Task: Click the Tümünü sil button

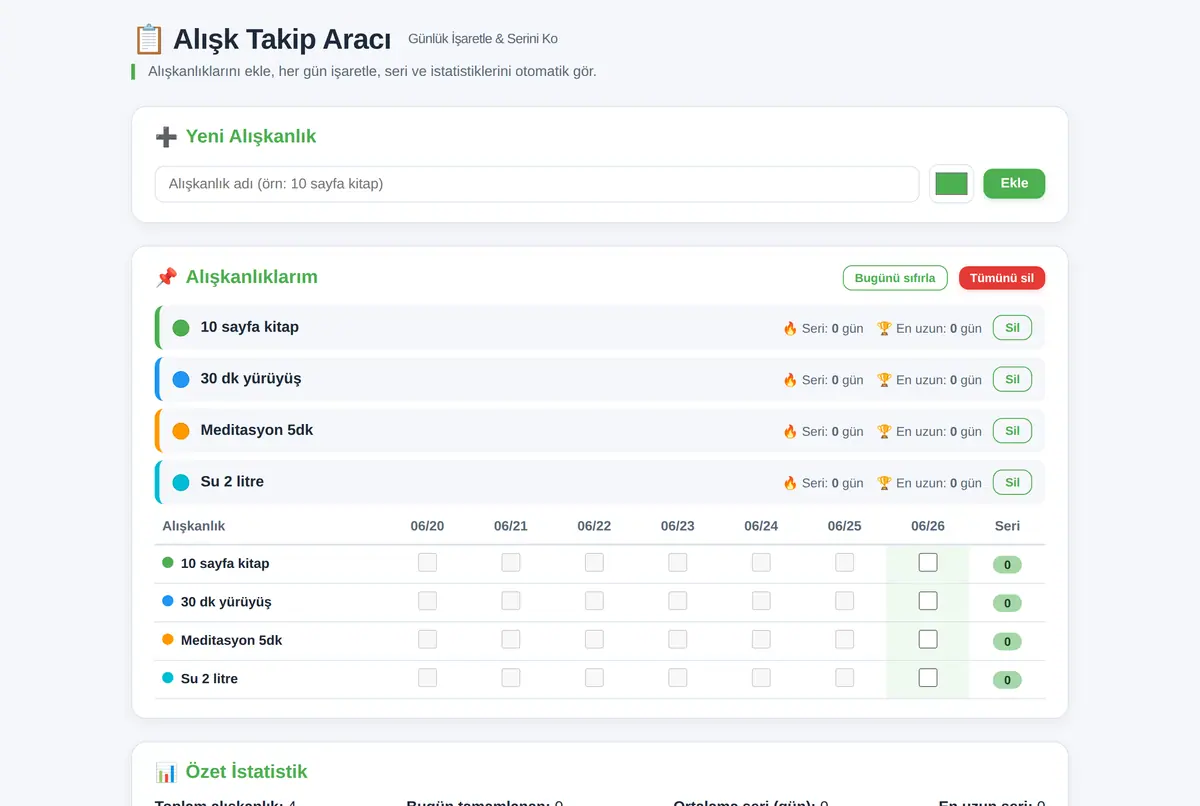Action: 1002,278
